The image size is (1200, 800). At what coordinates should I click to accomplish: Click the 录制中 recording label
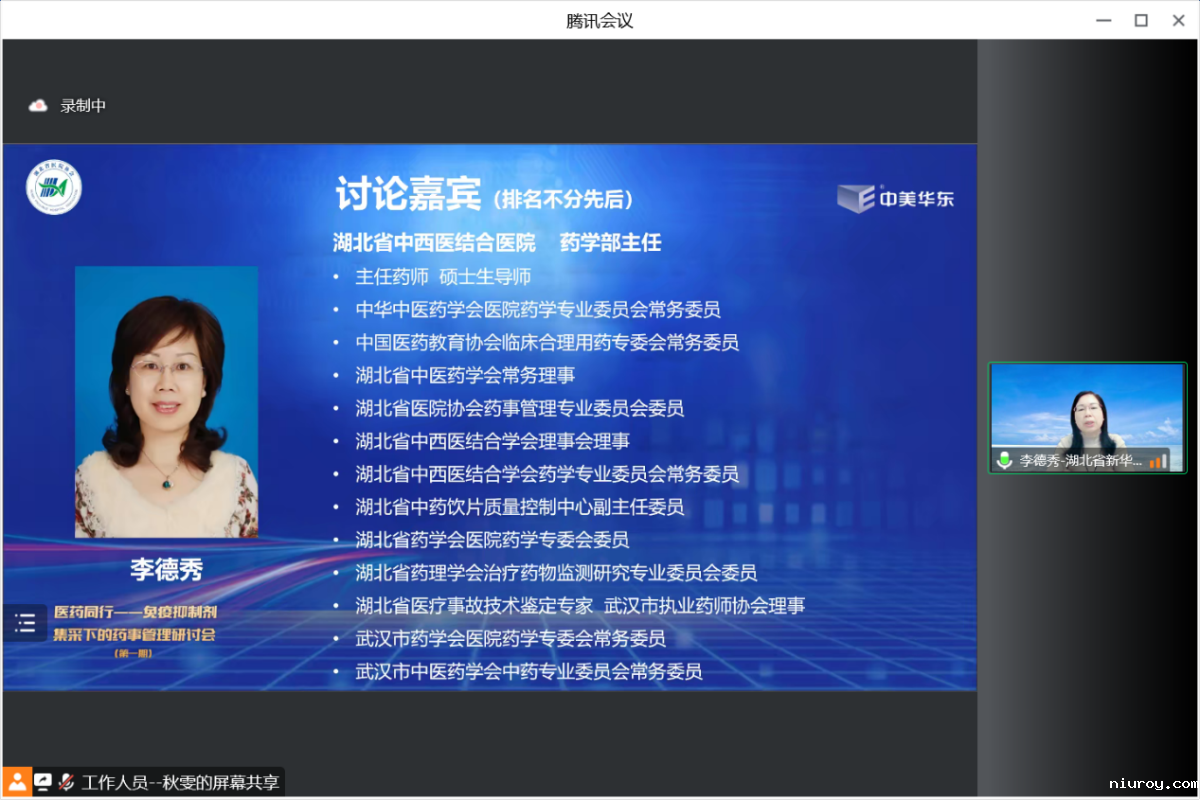[x=83, y=105]
